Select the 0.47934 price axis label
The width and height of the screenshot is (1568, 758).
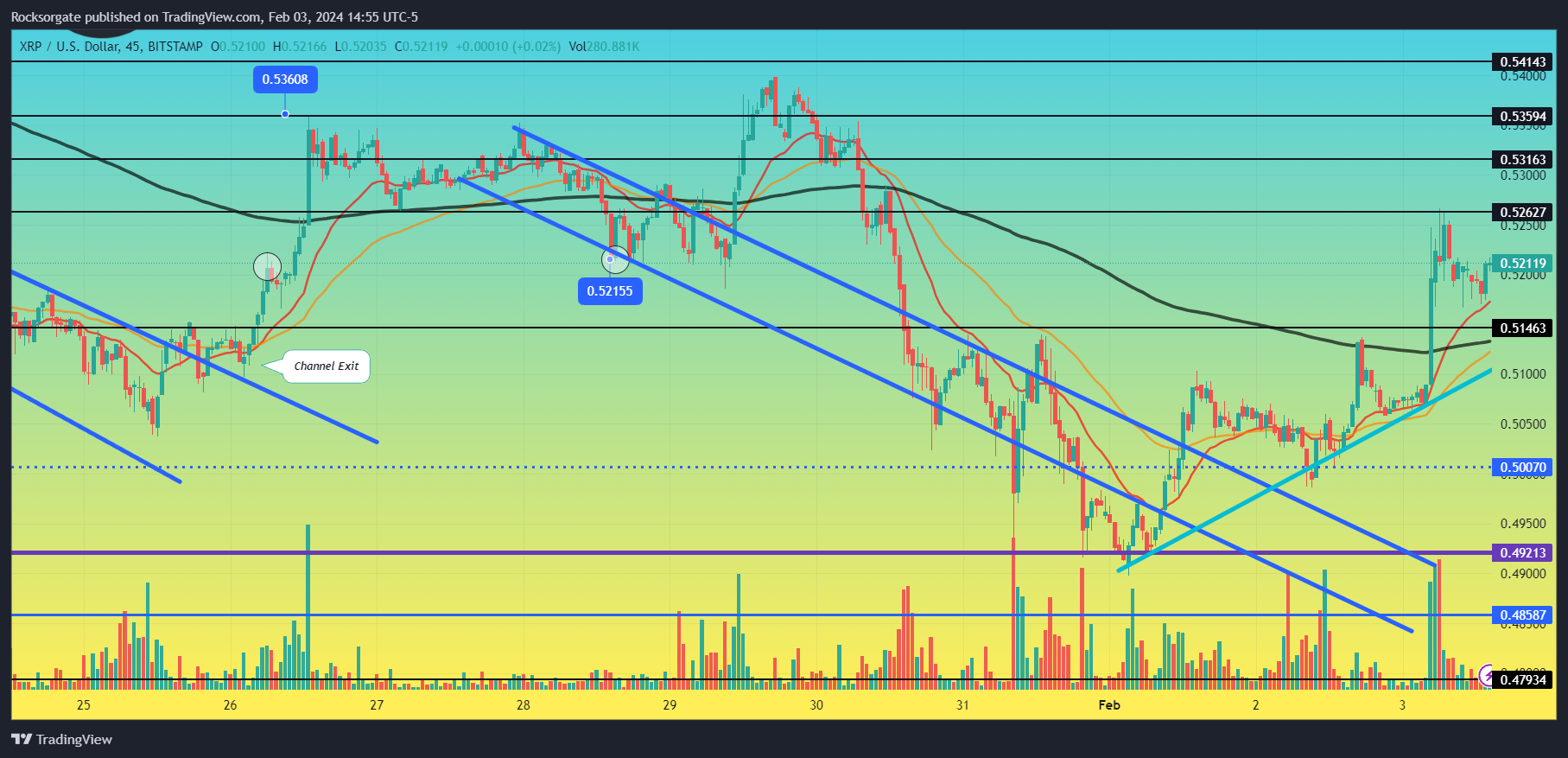[x=1522, y=680]
